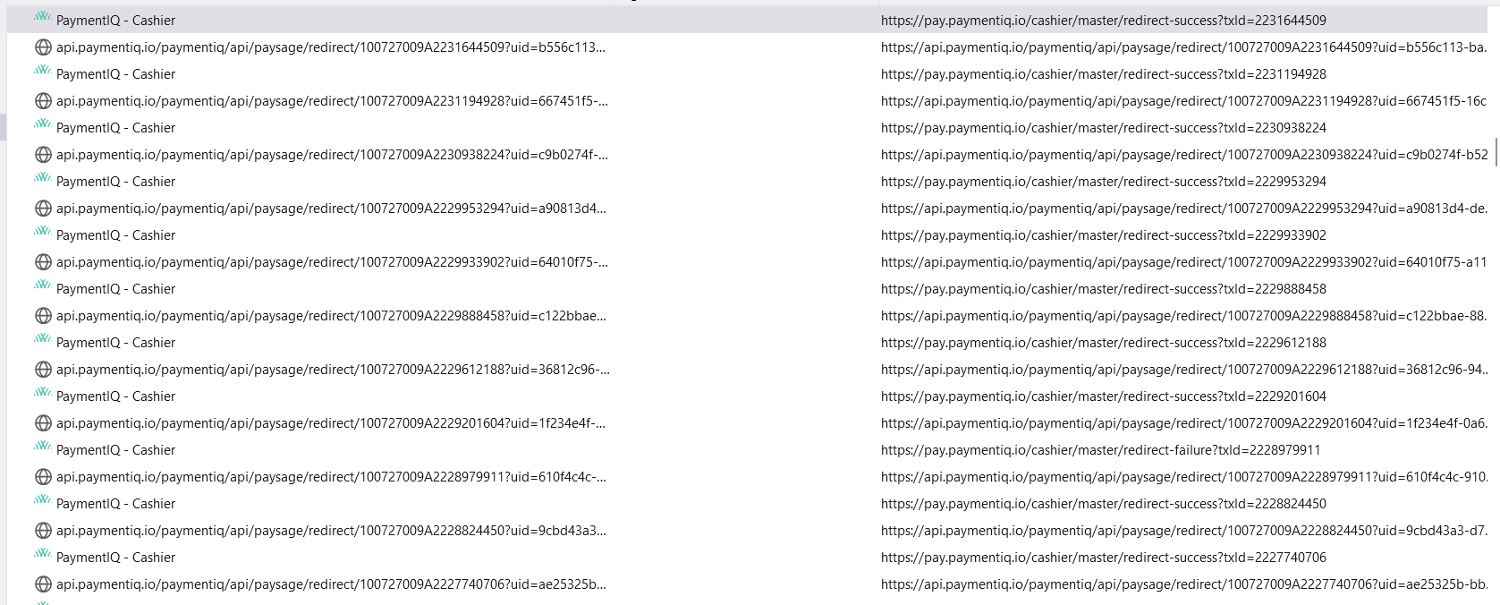Open redirect-success URL with txId=2230938224
Image resolution: width=1500 pixels, height=605 pixels.
coord(1104,128)
